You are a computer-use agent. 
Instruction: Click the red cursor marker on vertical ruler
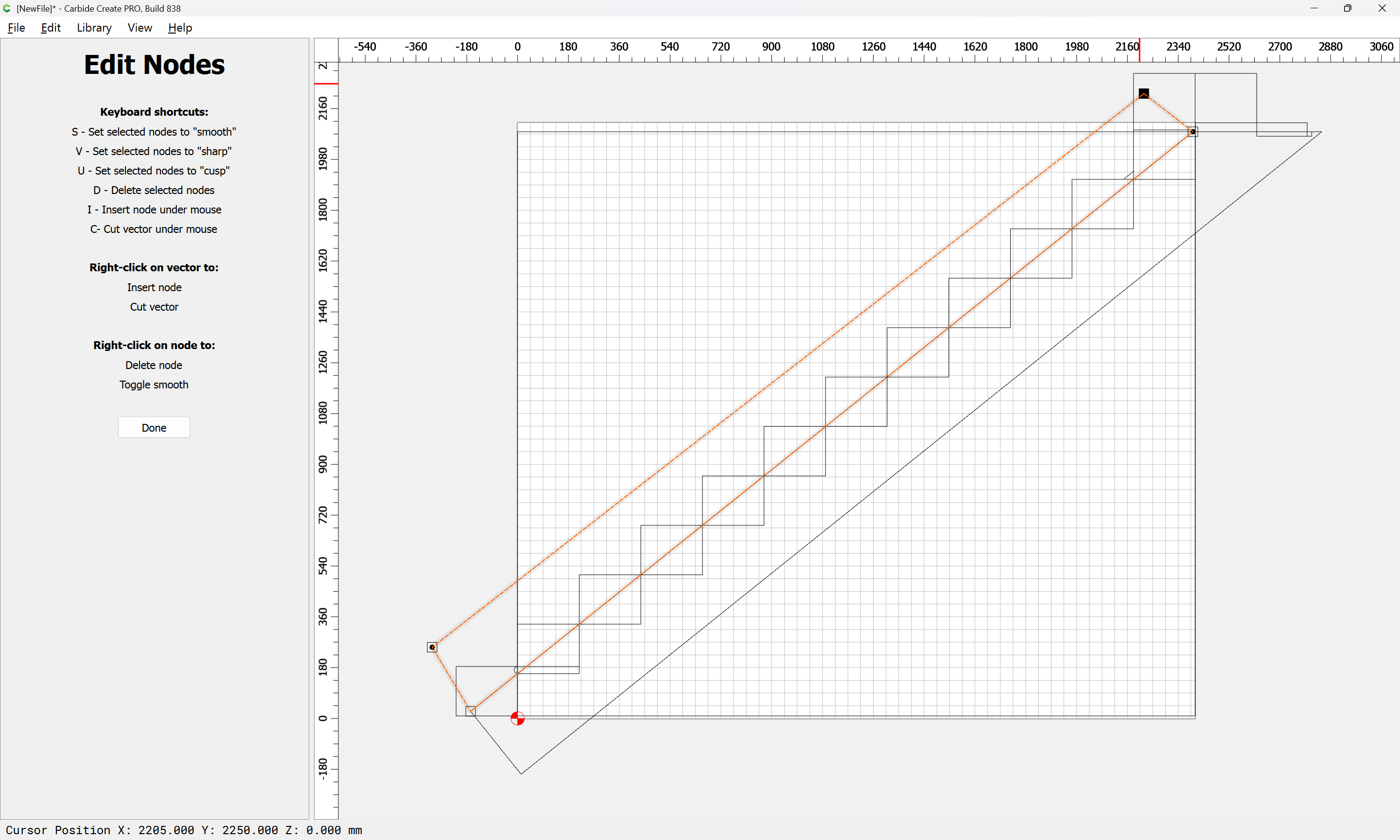326,84
